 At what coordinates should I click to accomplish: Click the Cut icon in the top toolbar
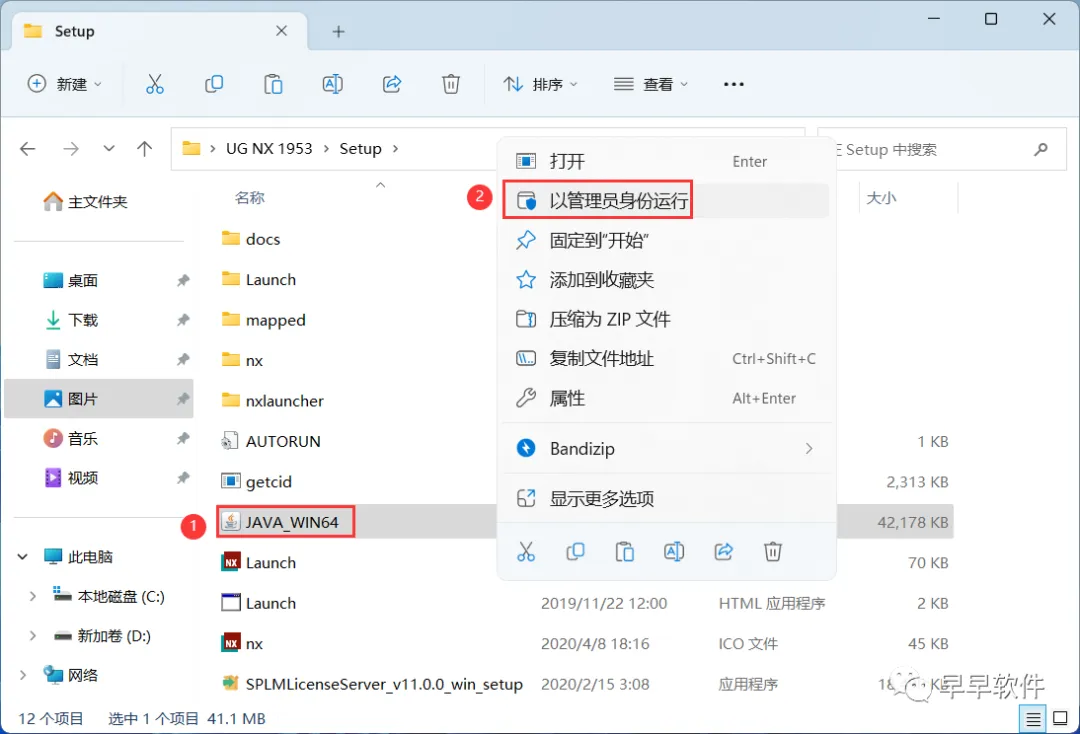155,84
